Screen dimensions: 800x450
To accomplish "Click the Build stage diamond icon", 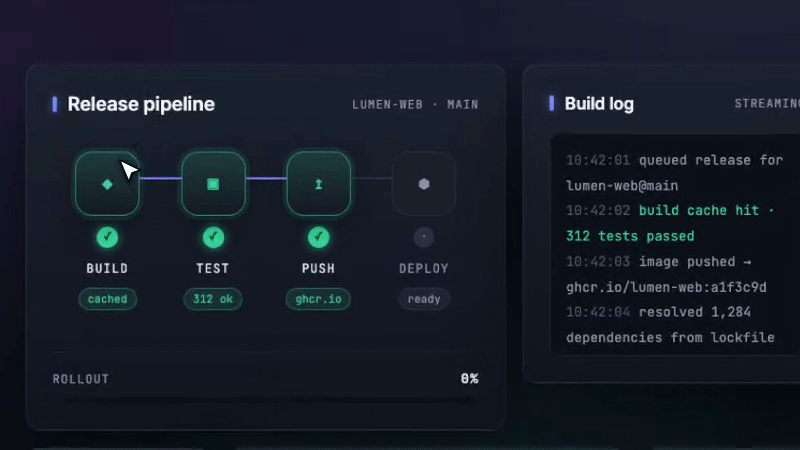I will 107,184.
